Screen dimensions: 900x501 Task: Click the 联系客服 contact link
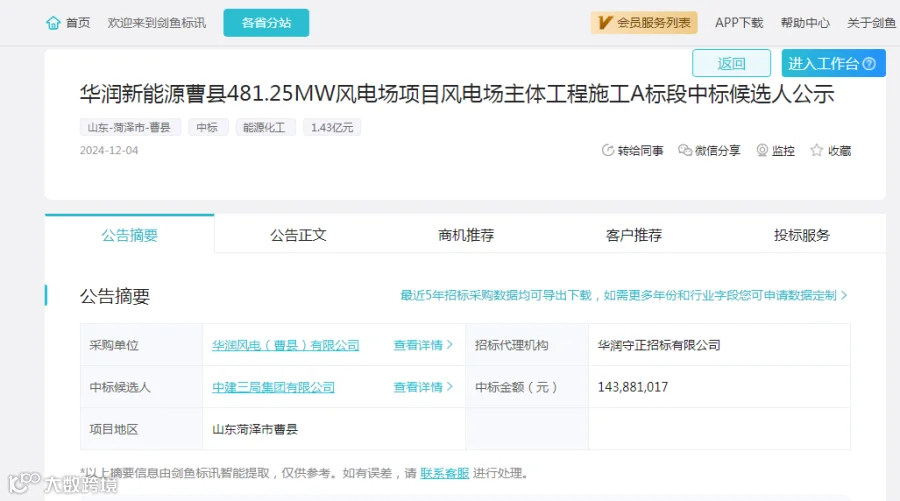[x=445, y=473]
